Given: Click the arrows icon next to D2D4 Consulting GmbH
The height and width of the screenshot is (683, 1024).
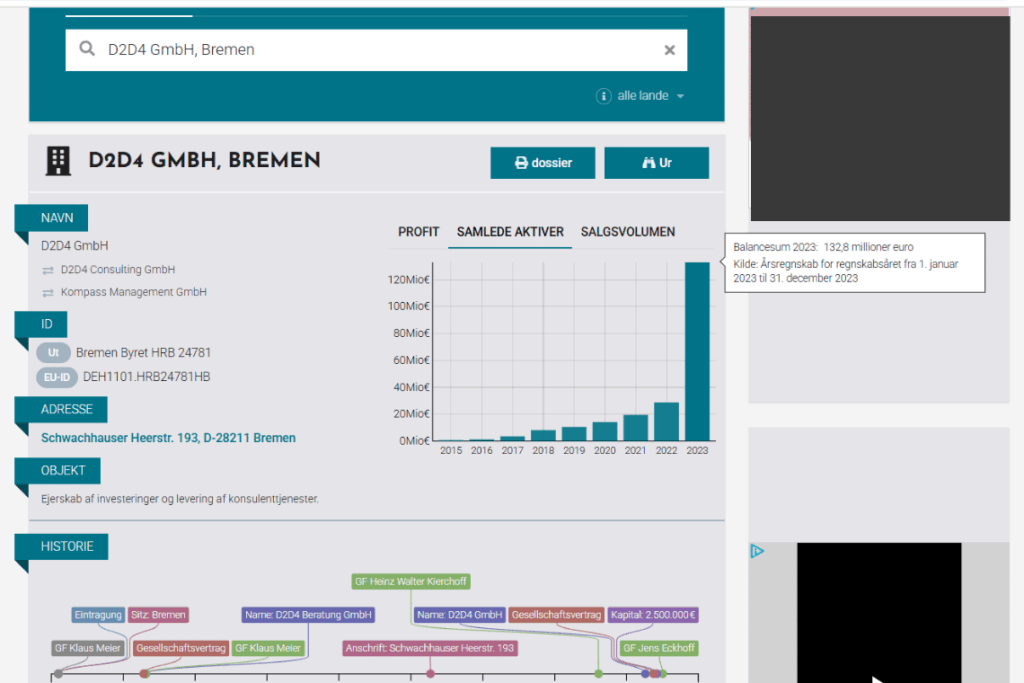Looking at the screenshot, I should 48,270.
